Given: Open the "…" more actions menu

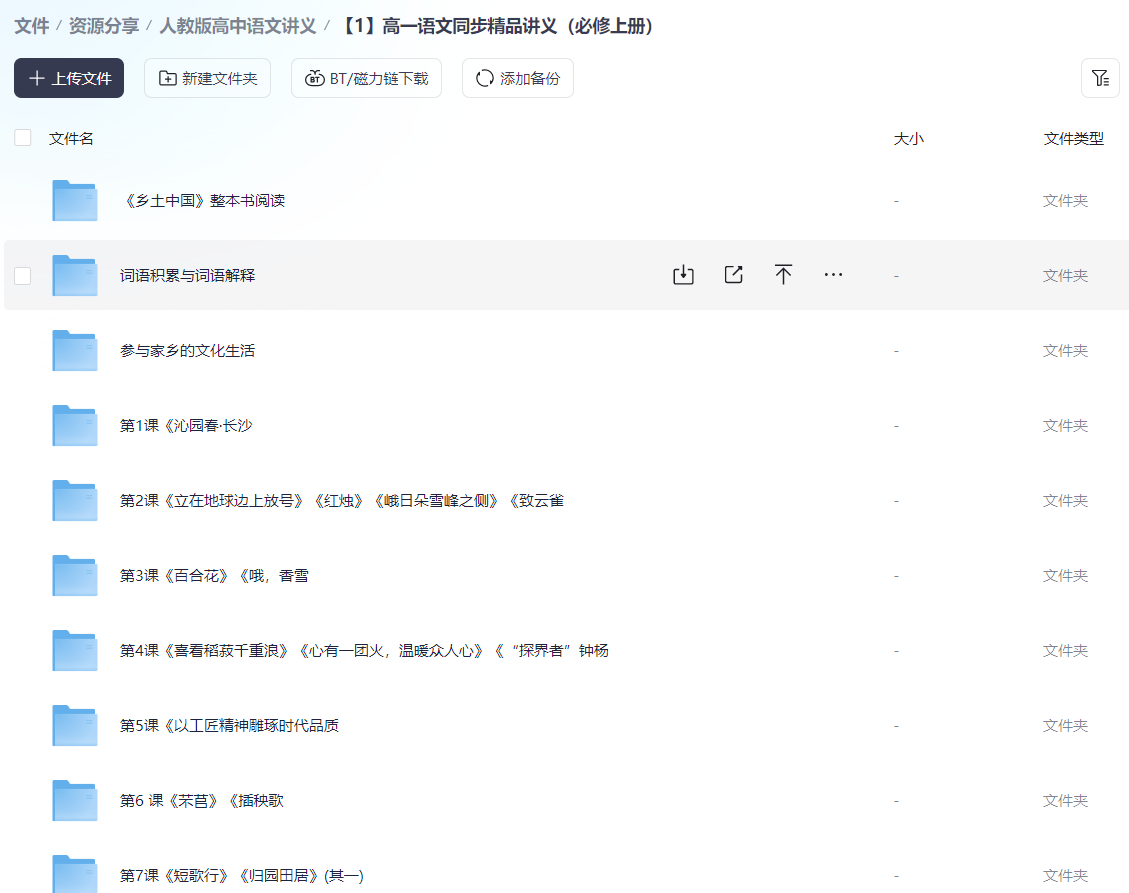Looking at the screenshot, I should pyautogui.click(x=834, y=274).
